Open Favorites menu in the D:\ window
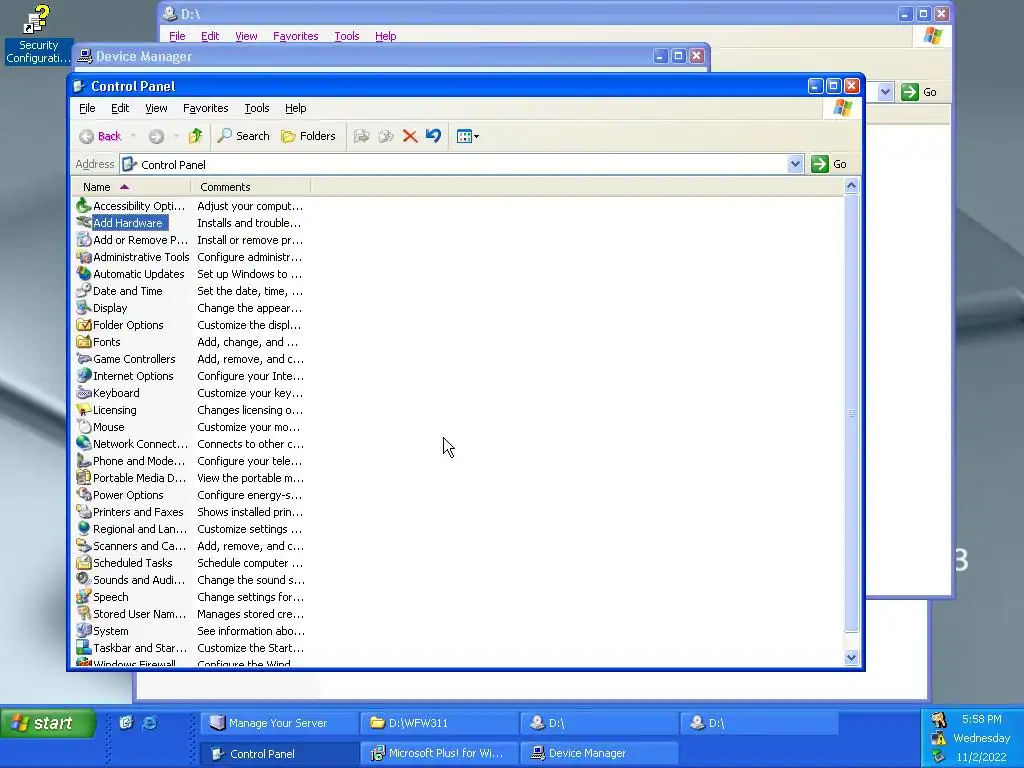The height and width of the screenshot is (768, 1024). [295, 36]
